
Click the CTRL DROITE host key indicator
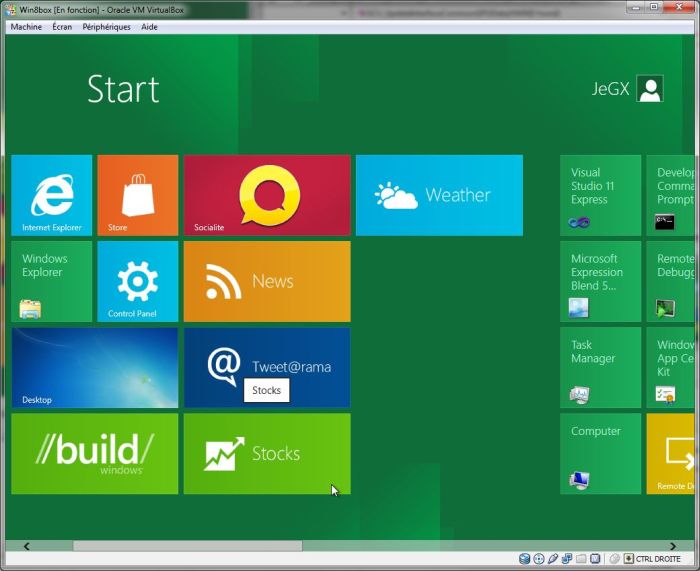tap(658, 558)
